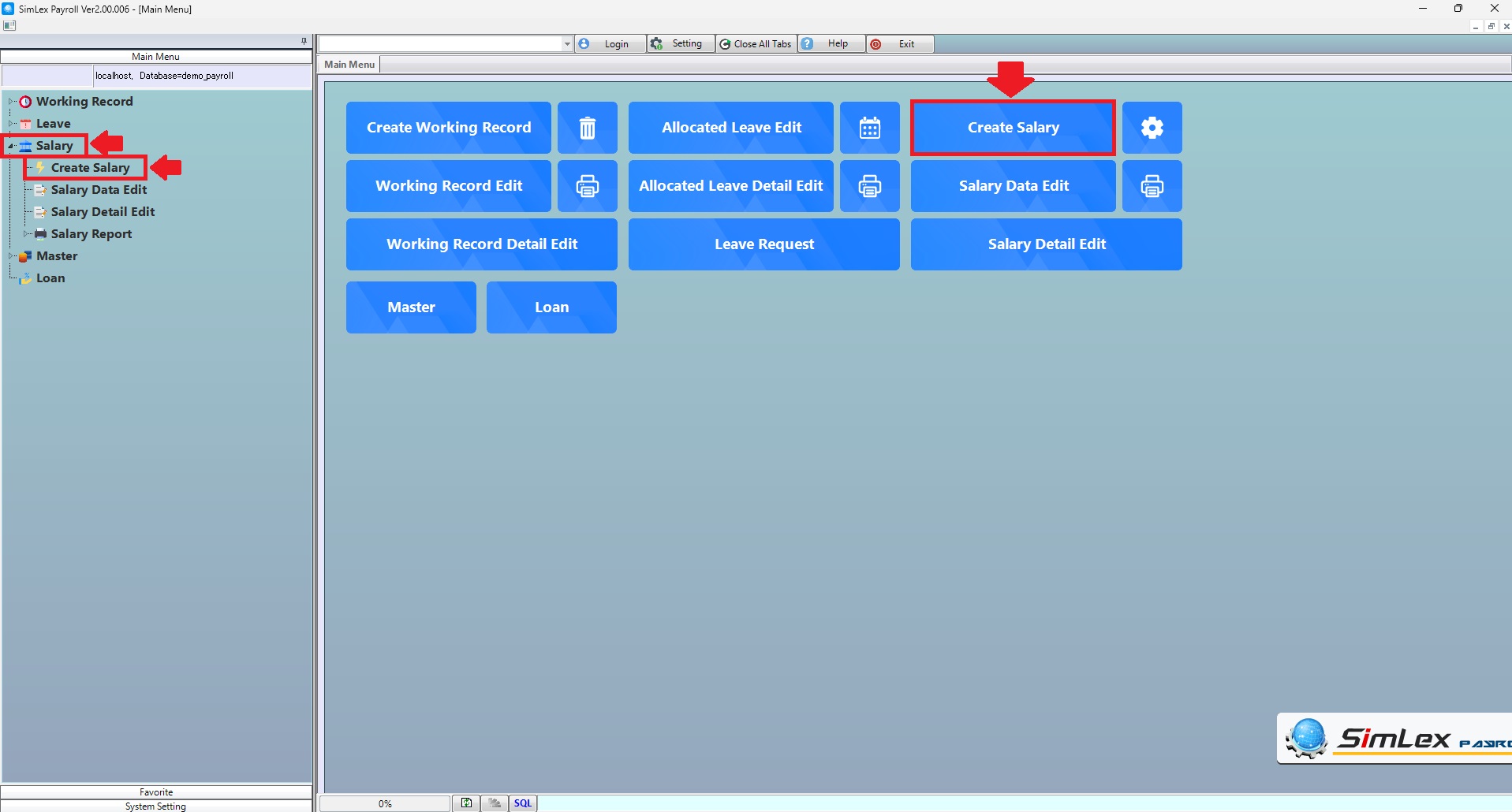Collapse the Salary tree node
This screenshot has height=812, width=1512.
[x=11, y=146]
